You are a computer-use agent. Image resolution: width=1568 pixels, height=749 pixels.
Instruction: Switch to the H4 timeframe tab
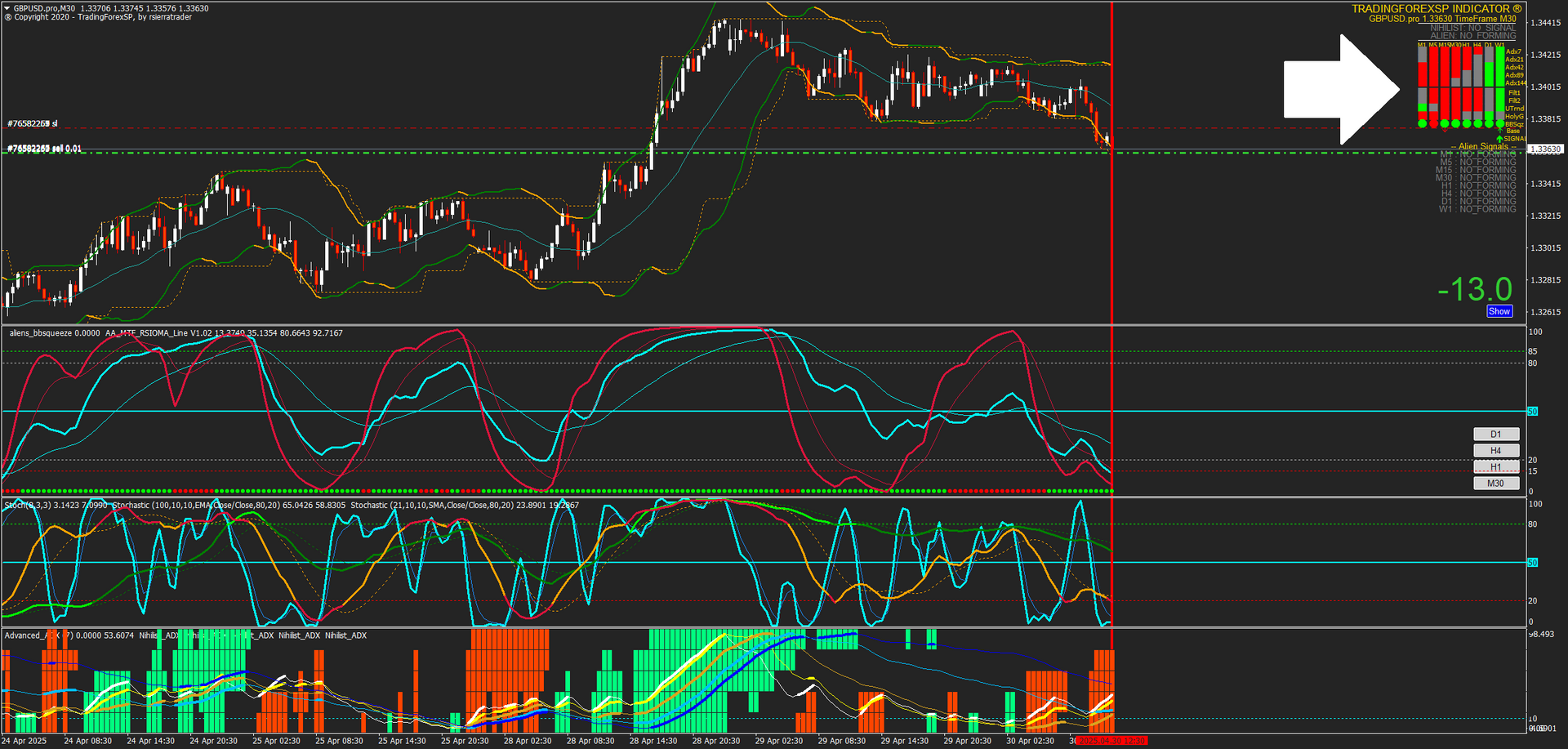(1496, 450)
